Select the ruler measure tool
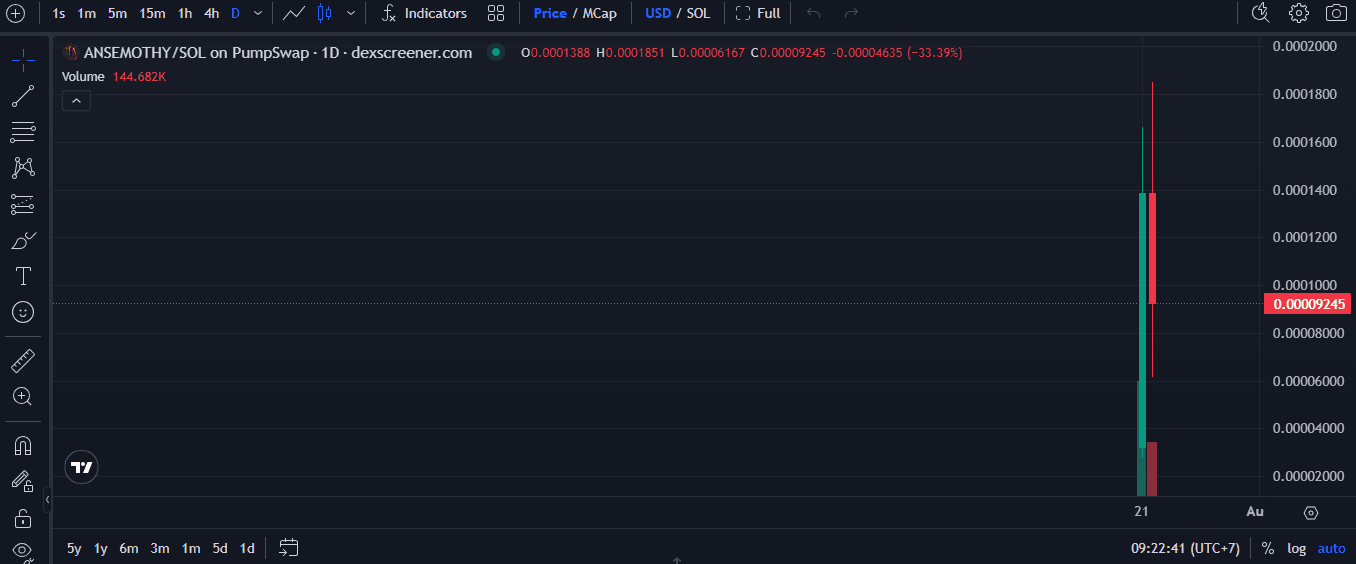Image resolution: width=1356 pixels, height=564 pixels. click(x=22, y=360)
